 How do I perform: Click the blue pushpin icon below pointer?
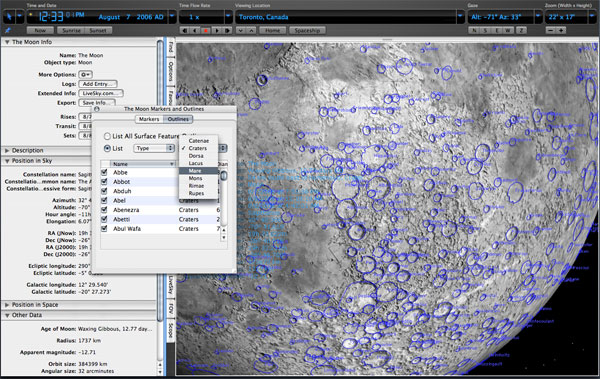(x=8, y=30)
